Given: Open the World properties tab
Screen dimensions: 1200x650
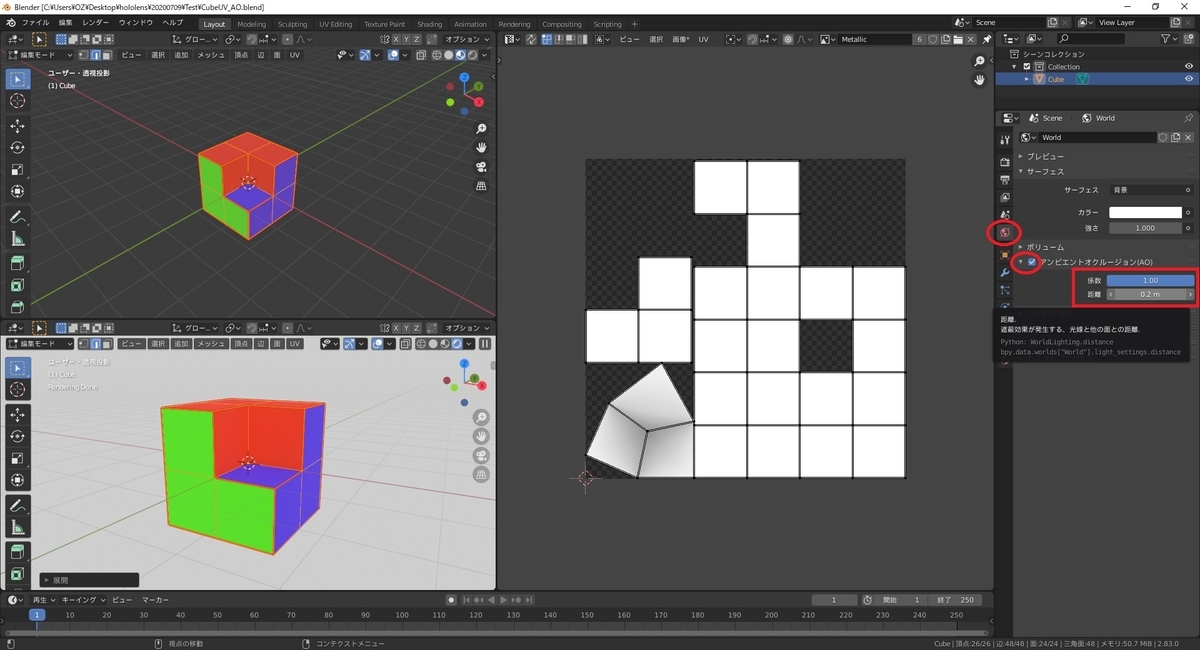Looking at the screenshot, I should (x=1004, y=233).
